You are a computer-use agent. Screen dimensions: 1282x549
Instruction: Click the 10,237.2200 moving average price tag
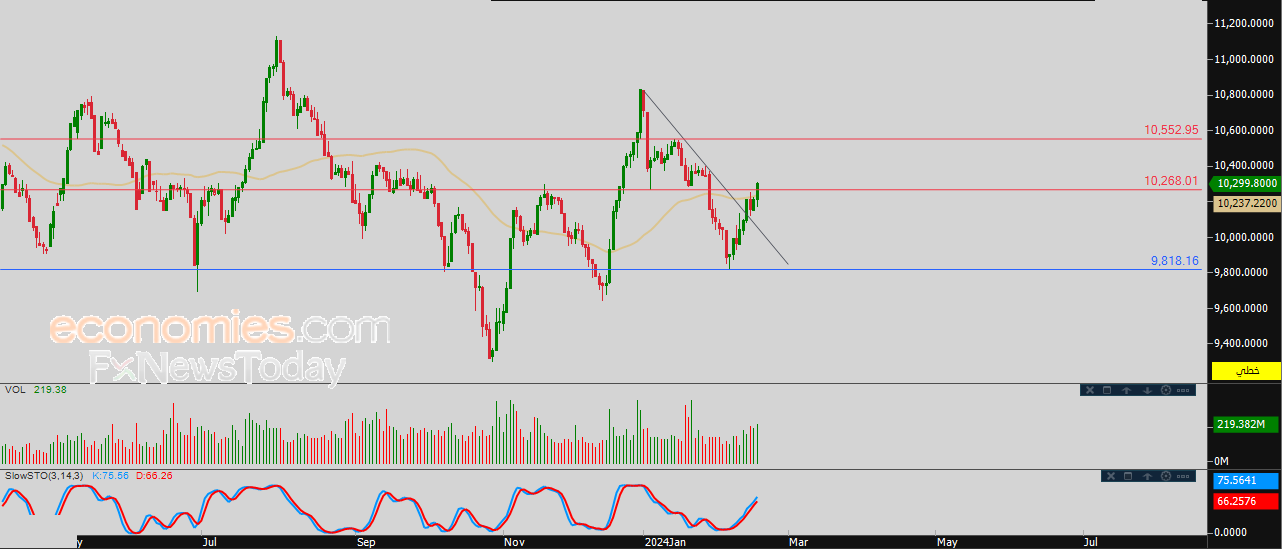[x=1245, y=203]
